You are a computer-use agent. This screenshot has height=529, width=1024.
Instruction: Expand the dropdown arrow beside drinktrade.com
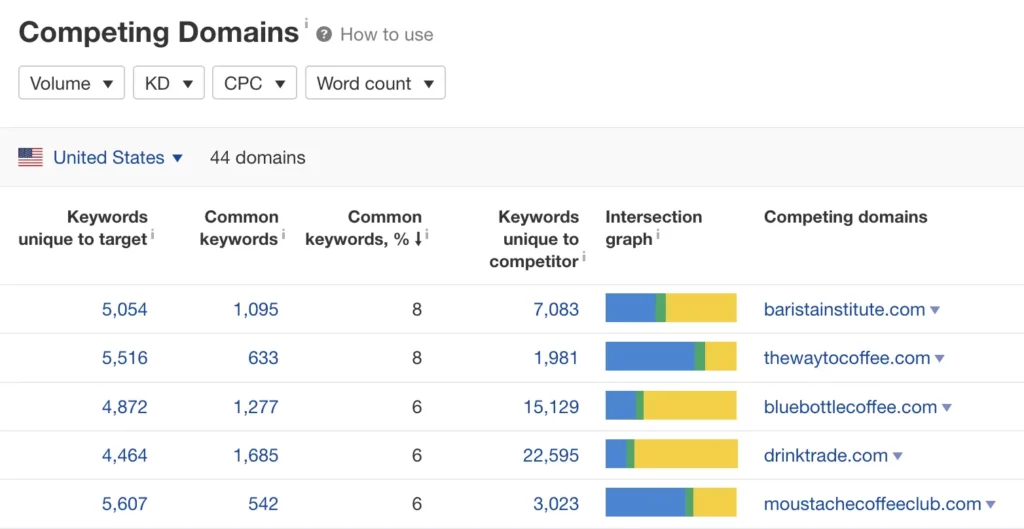(x=897, y=456)
